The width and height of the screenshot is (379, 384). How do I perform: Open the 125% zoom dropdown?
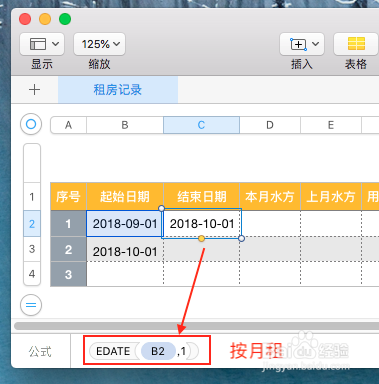(99, 44)
